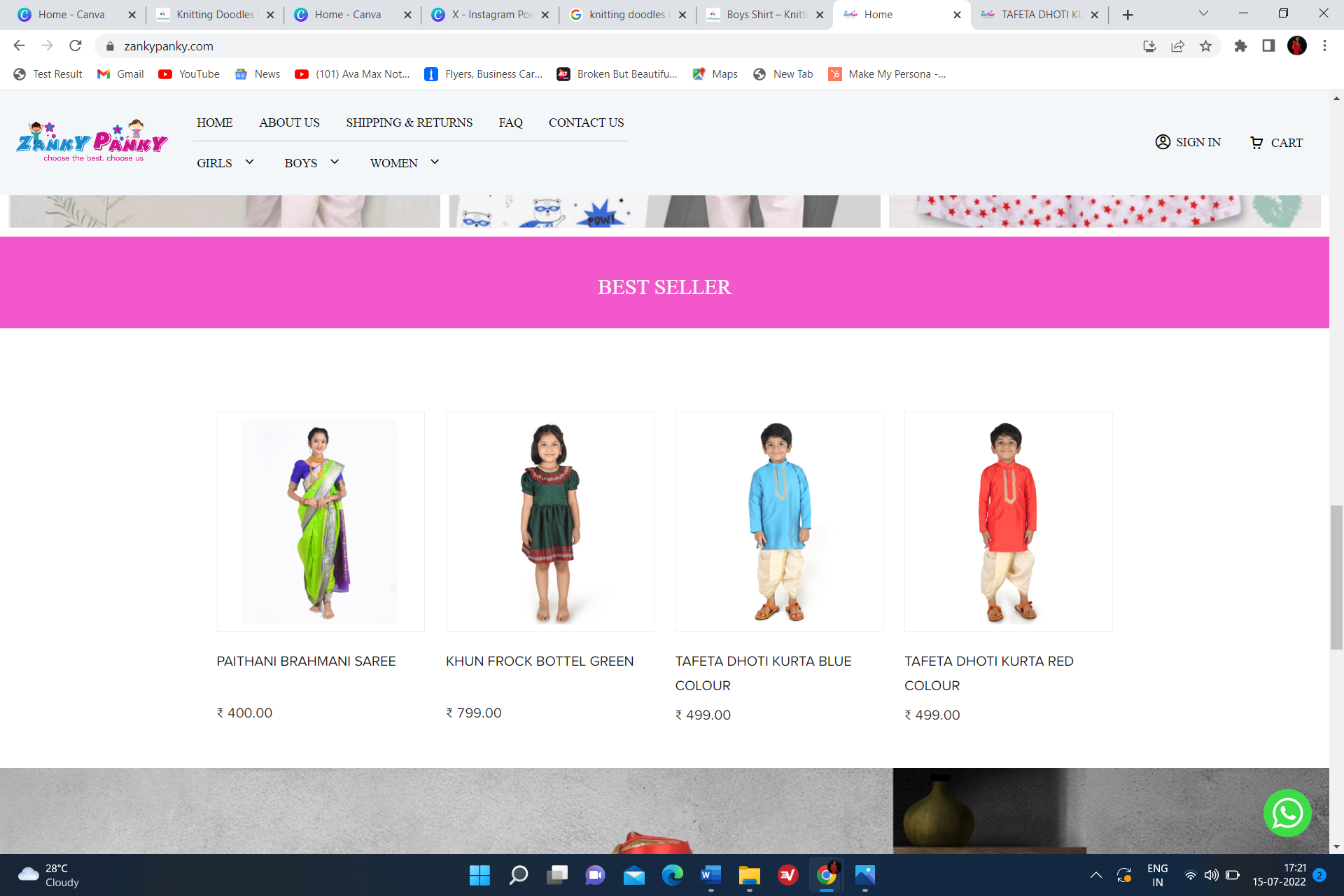Open WhatsApp chat floating icon
This screenshot has height=896, width=1344.
(x=1287, y=813)
